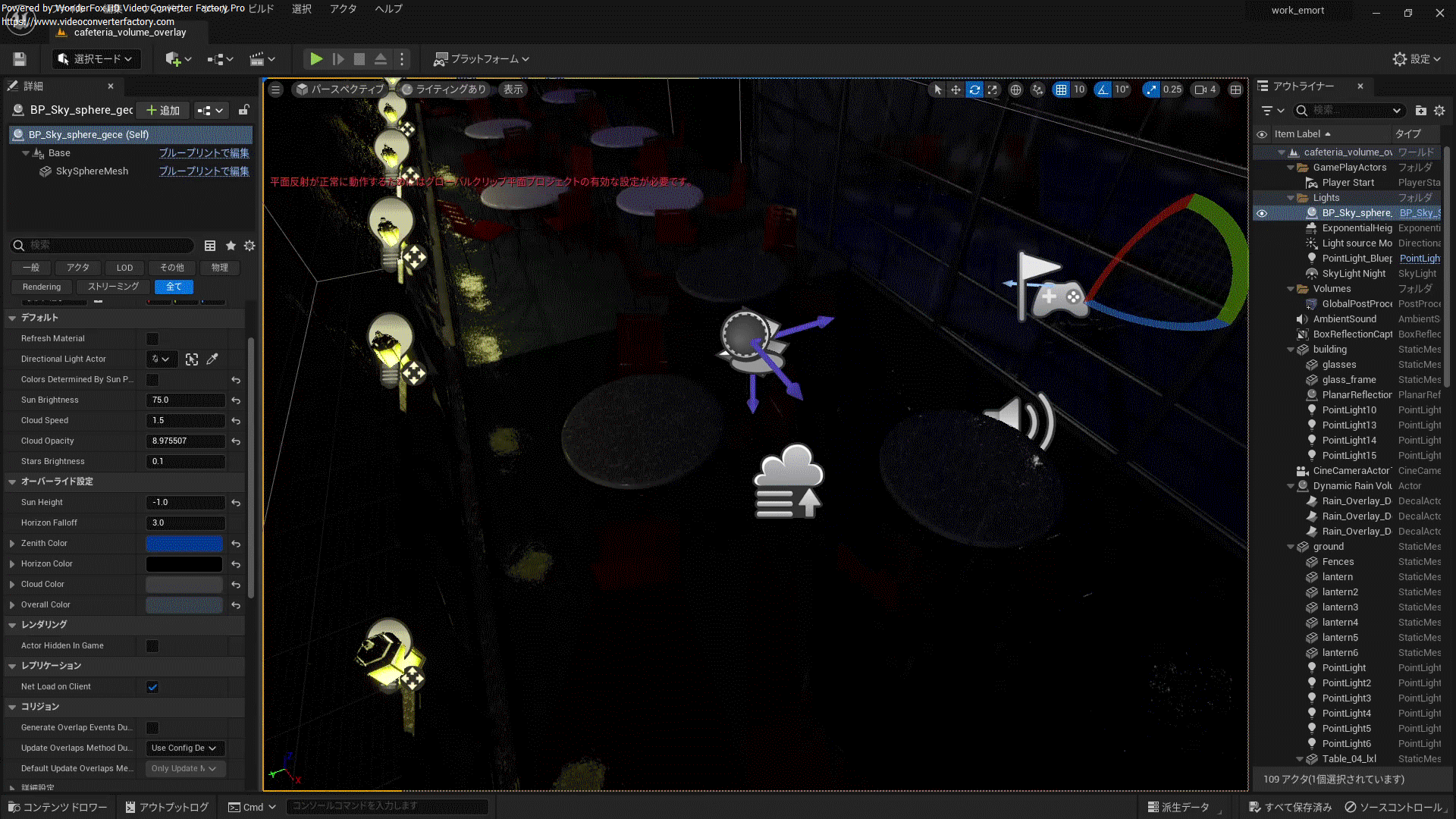Collapse the Lights folder in Outliner

[x=1291, y=198]
